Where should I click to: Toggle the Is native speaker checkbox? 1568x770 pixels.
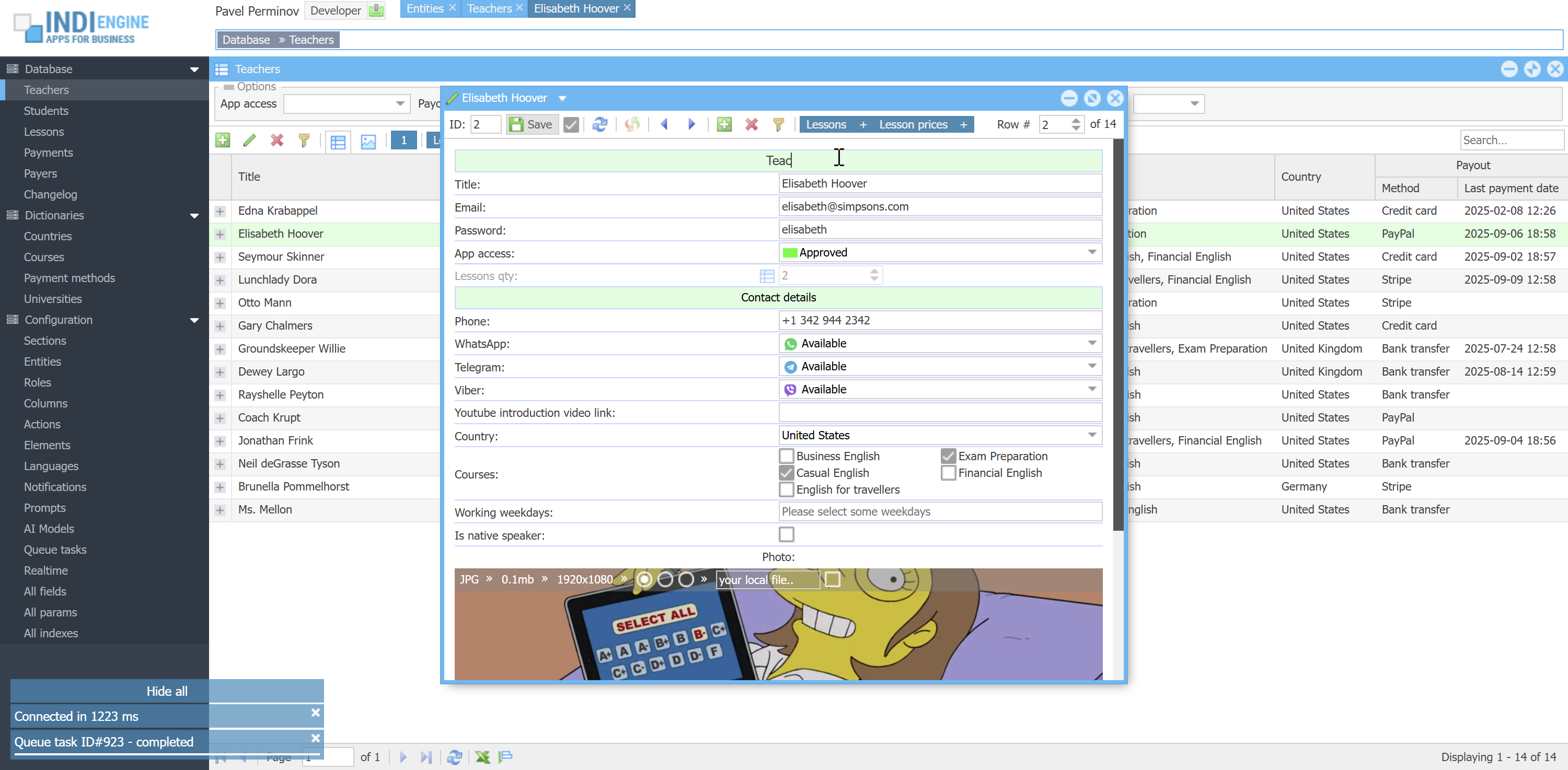[x=786, y=534]
